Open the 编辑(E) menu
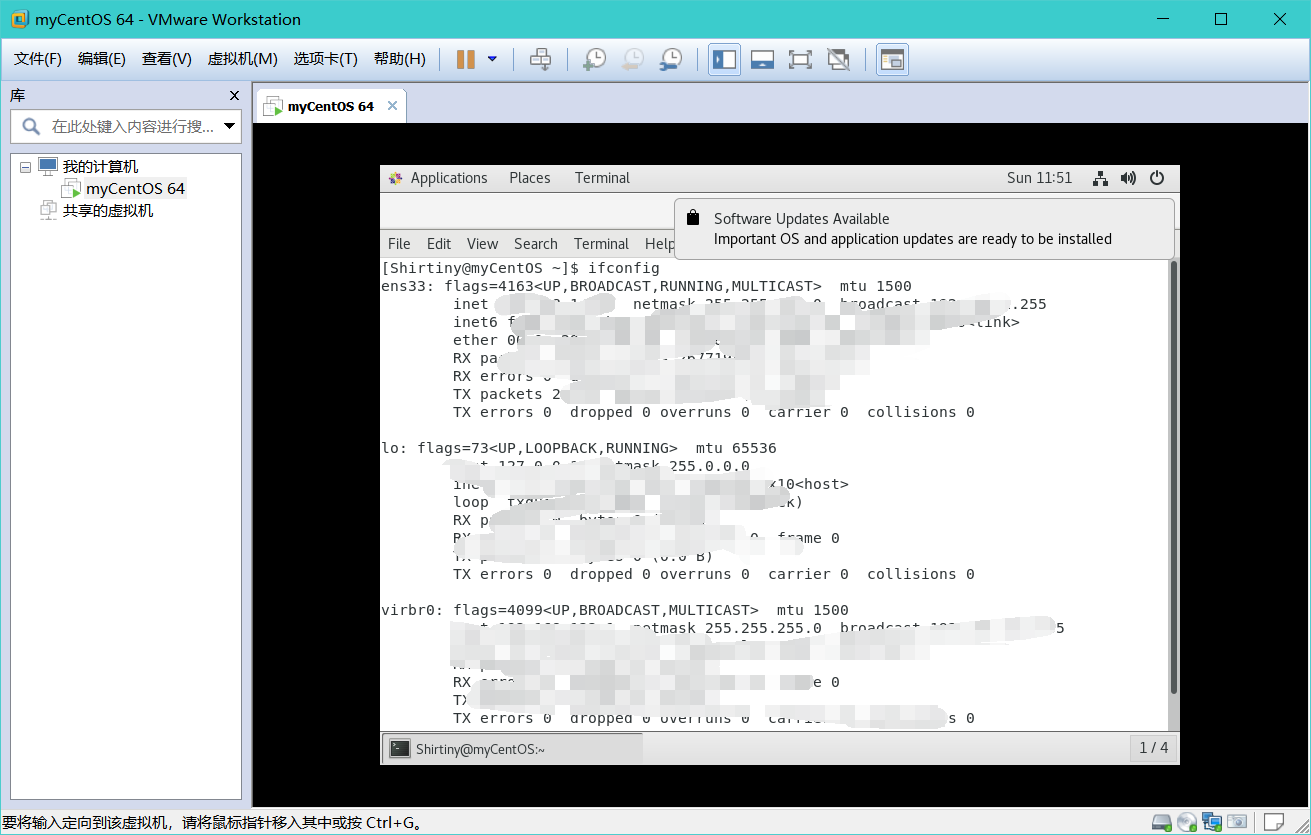The height and width of the screenshot is (835, 1311). point(102,59)
